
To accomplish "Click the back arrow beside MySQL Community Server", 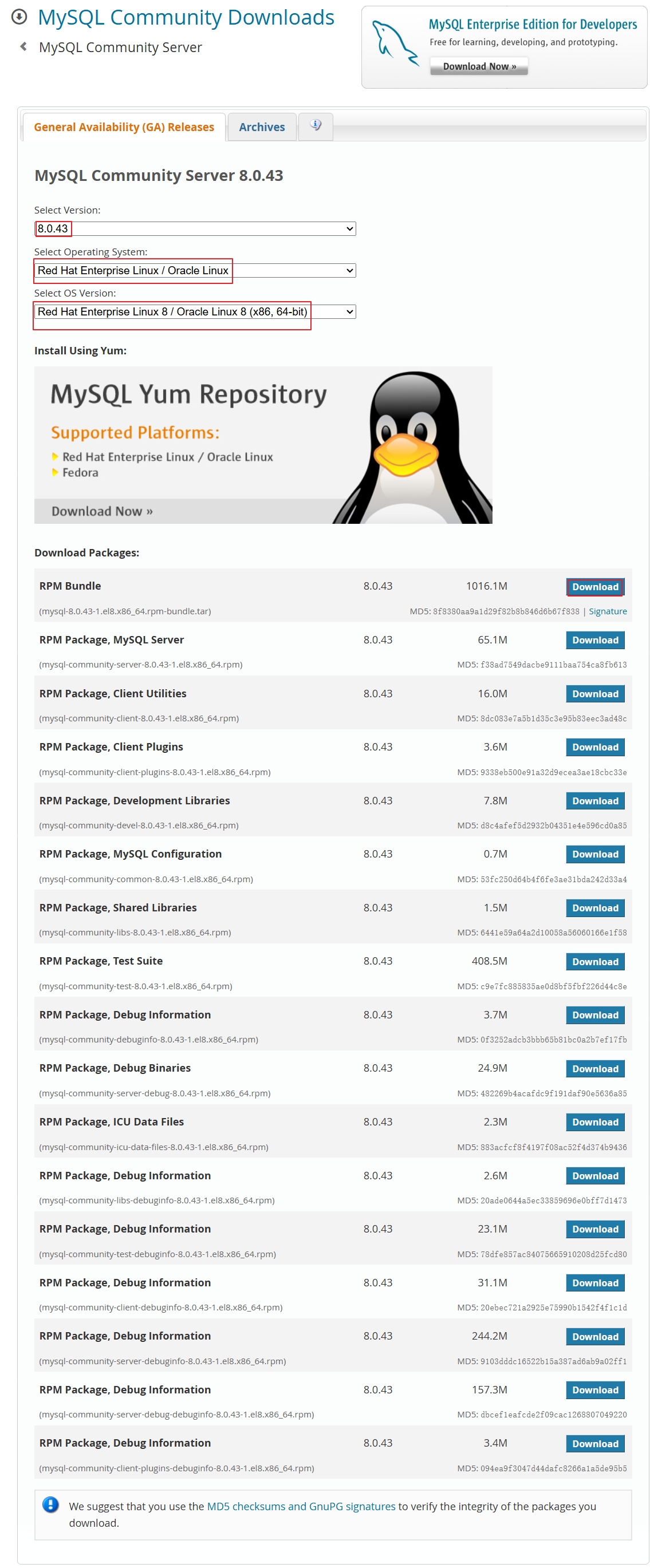I will click(23, 46).
